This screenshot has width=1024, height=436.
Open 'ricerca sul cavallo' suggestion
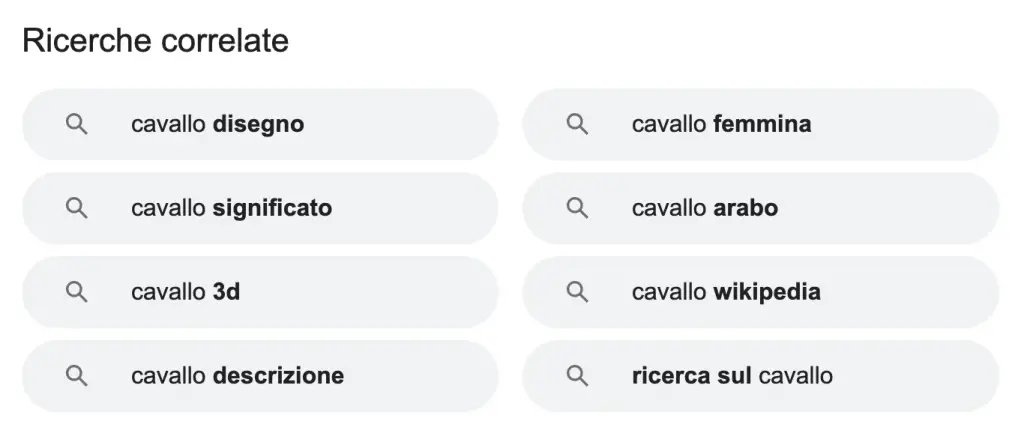[x=761, y=376]
